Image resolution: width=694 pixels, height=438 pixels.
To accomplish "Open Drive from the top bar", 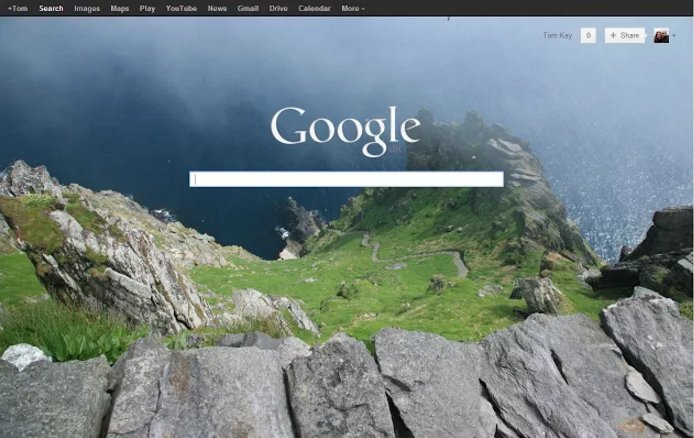I will point(278,8).
